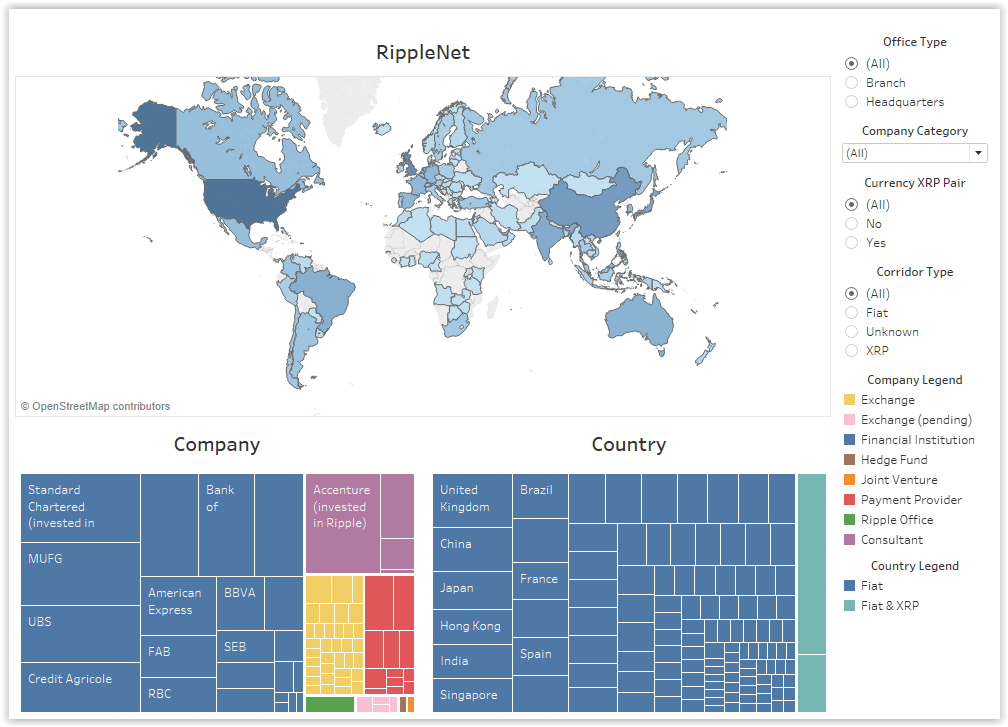Screen dimensions: 1008x727
Task: Click the United States on the map
Action: [x=244, y=198]
